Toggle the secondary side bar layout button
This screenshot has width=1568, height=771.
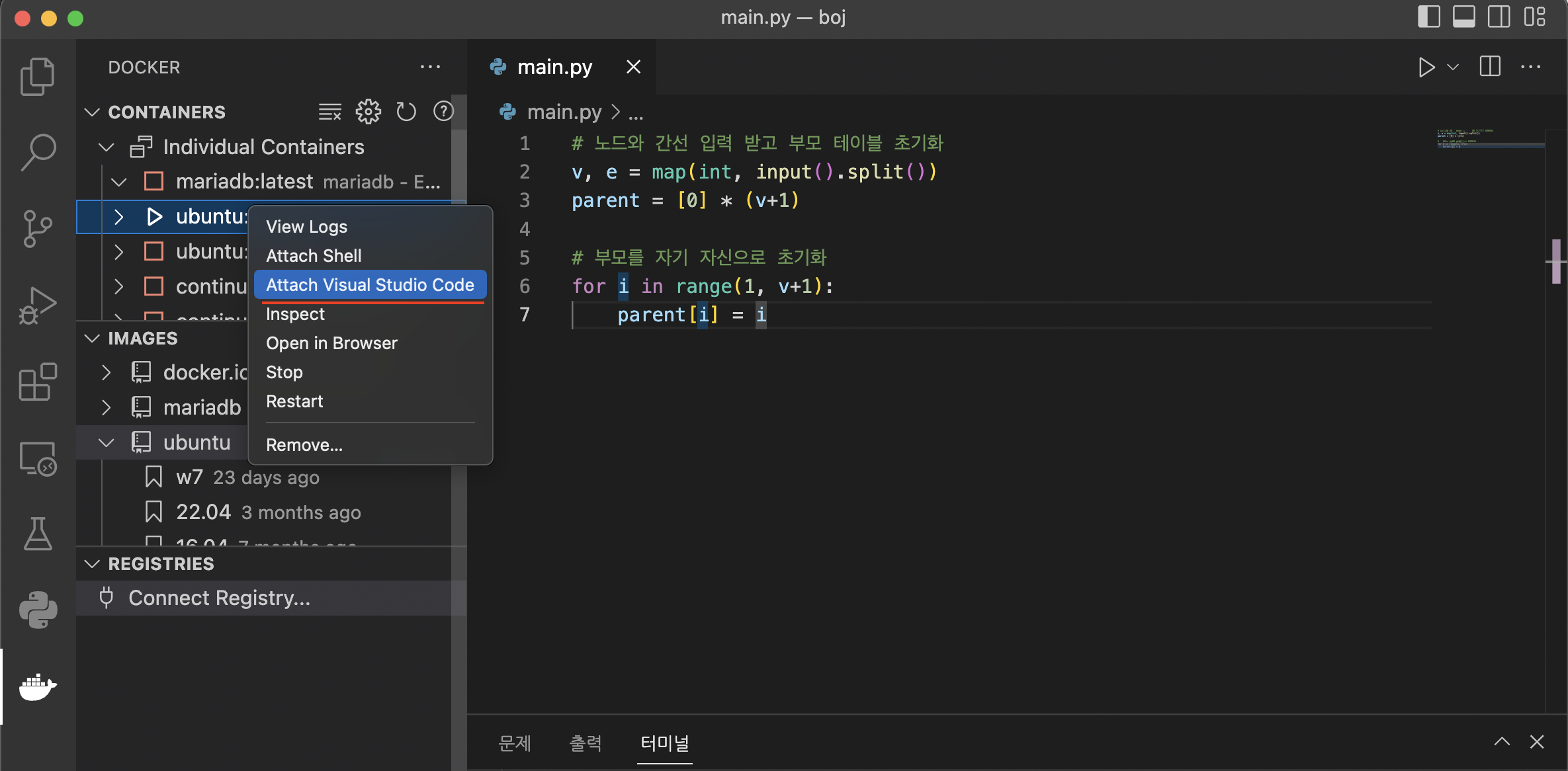pyautogui.click(x=1499, y=17)
